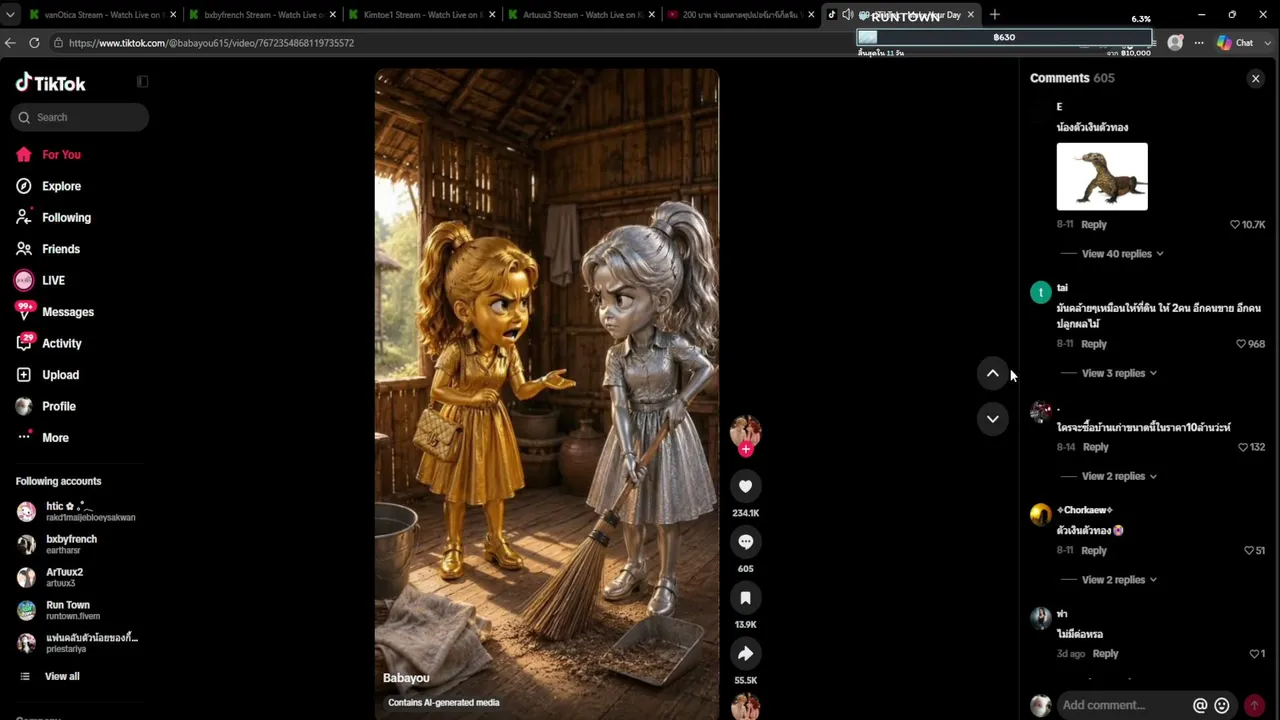Bookmark the video to favorites

[745, 598]
